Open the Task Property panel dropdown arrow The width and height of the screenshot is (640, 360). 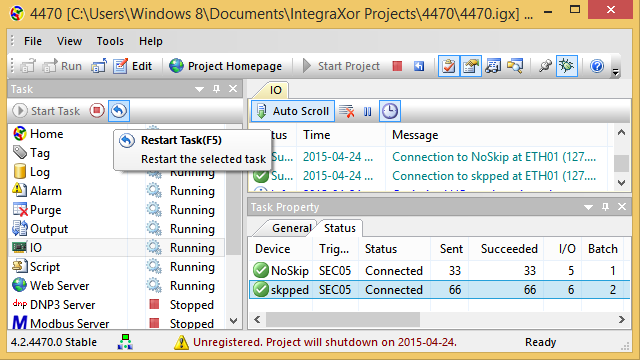coord(588,207)
